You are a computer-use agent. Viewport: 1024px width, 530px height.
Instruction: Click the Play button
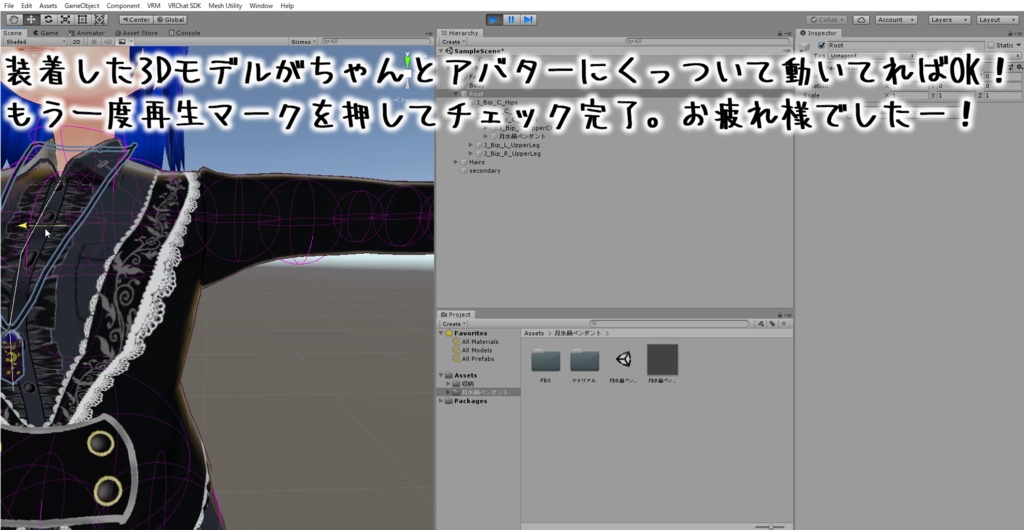pyautogui.click(x=494, y=20)
